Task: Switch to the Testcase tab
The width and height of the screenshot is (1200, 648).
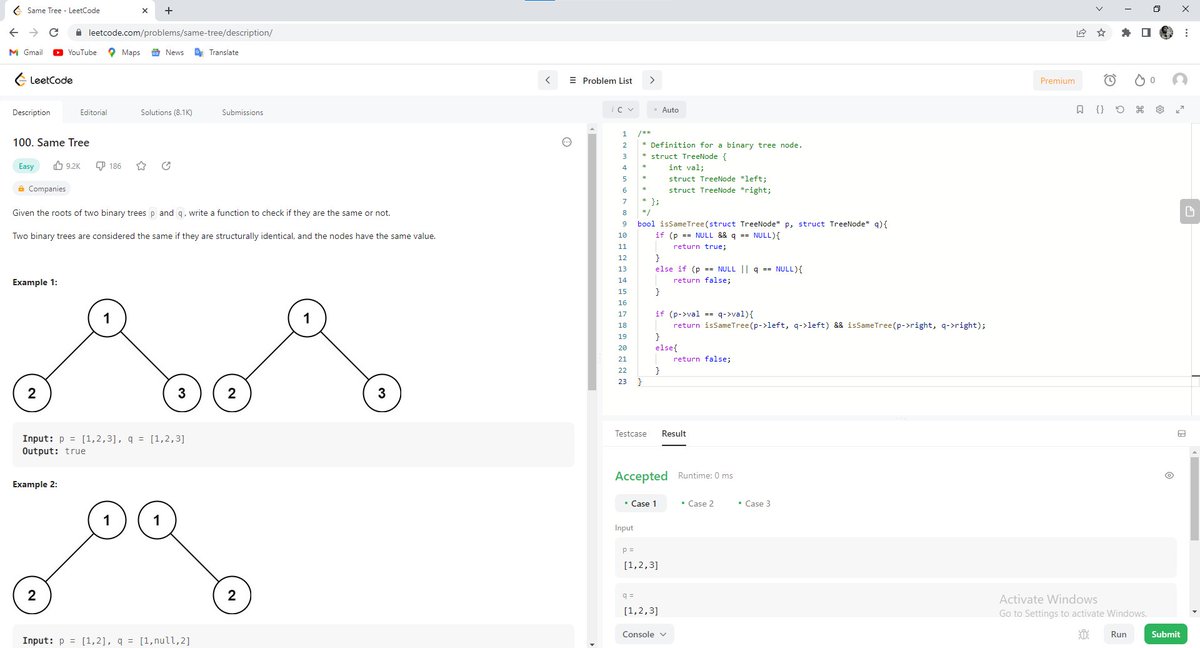Action: tap(630, 434)
